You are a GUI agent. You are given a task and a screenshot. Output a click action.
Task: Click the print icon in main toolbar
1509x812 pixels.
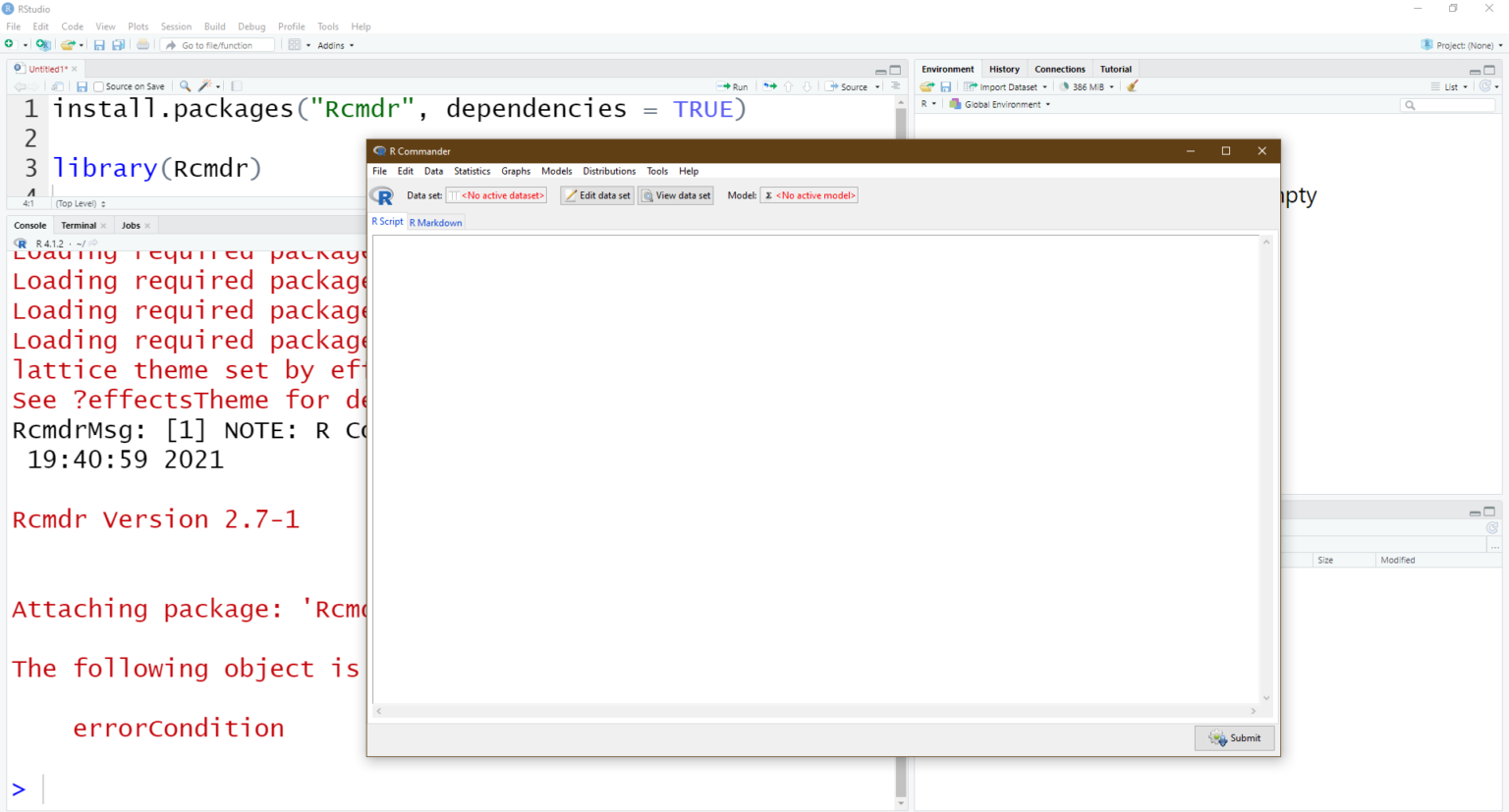(143, 45)
